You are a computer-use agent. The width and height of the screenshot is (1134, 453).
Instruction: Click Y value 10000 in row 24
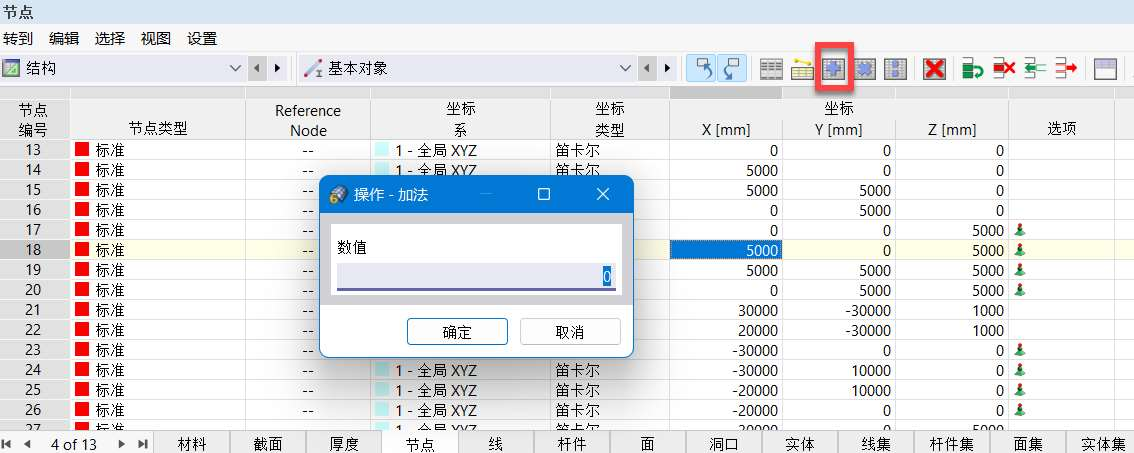point(871,371)
